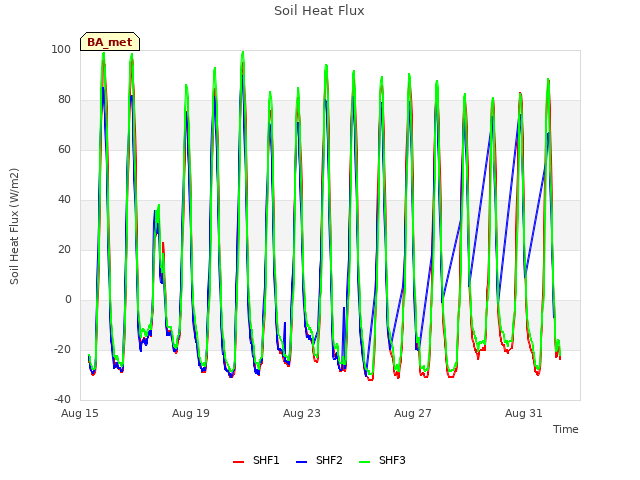Click the Aug 27 tick label
This screenshot has height=480, width=640.
(x=413, y=413)
